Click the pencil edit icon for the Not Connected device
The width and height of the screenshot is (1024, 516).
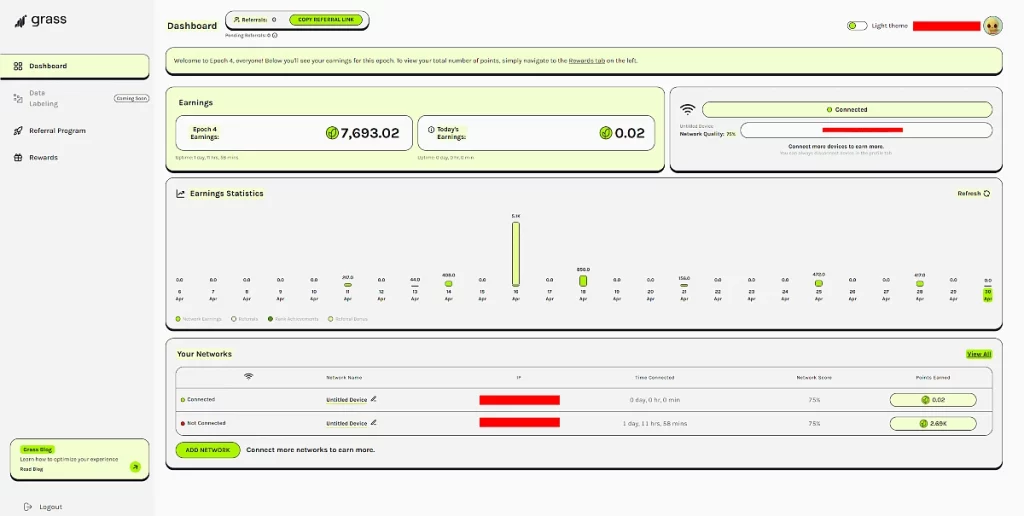pos(374,423)
